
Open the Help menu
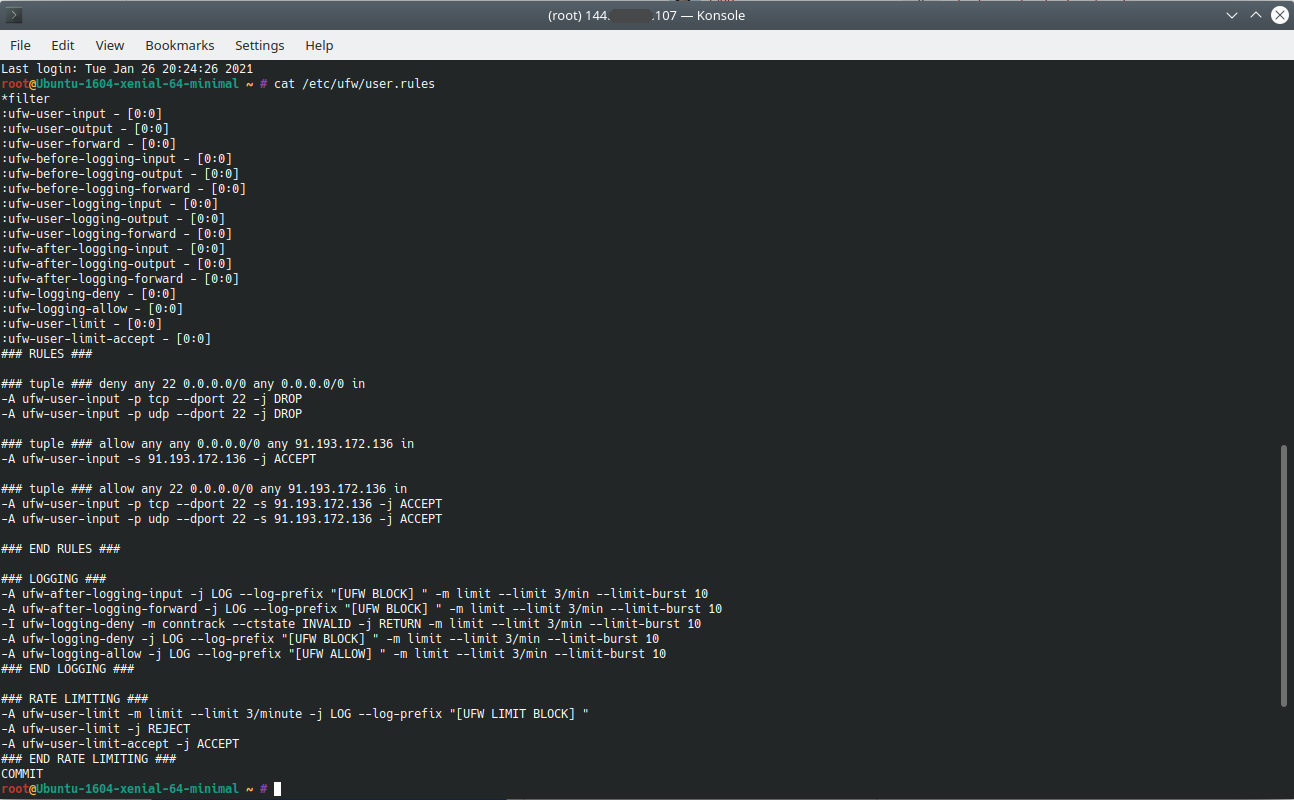coord(319,45)
